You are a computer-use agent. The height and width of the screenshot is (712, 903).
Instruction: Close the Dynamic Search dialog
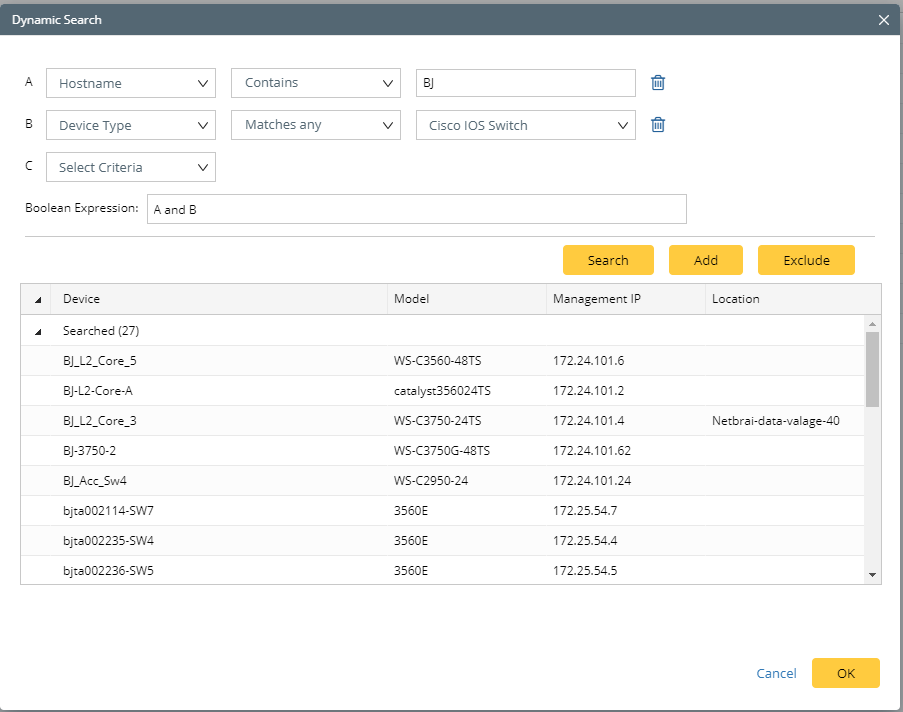pyautogui.click(x=883, y=19)
